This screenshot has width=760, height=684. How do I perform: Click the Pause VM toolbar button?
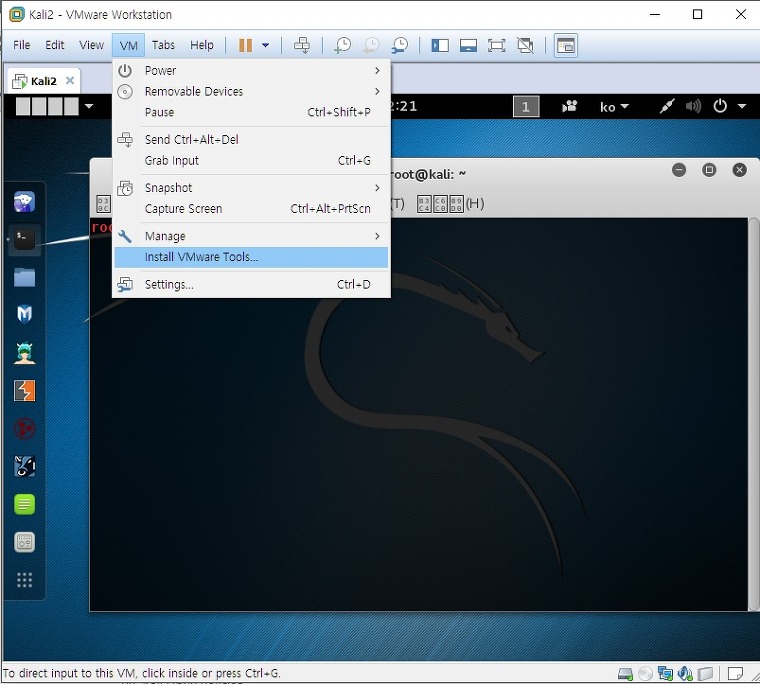(x=245, y=45)
